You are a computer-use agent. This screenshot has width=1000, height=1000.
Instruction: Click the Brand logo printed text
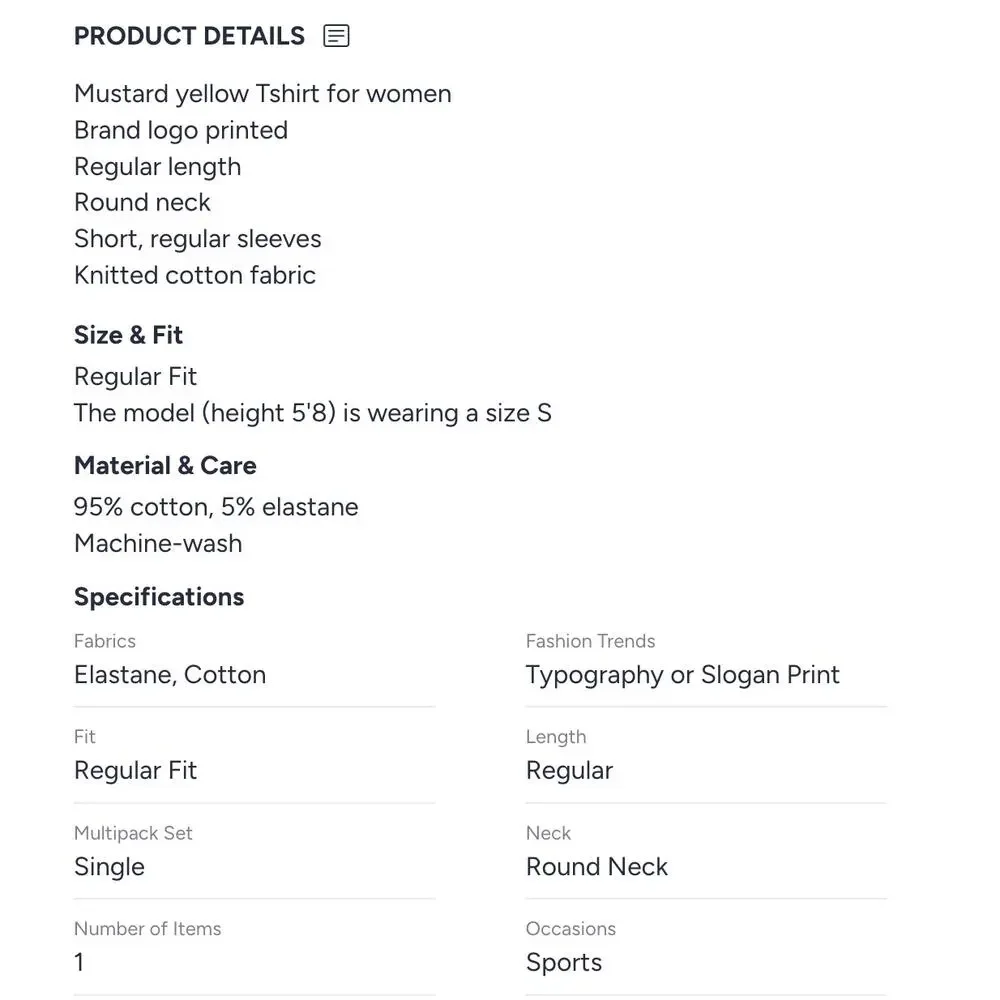[x=181, y=130]
